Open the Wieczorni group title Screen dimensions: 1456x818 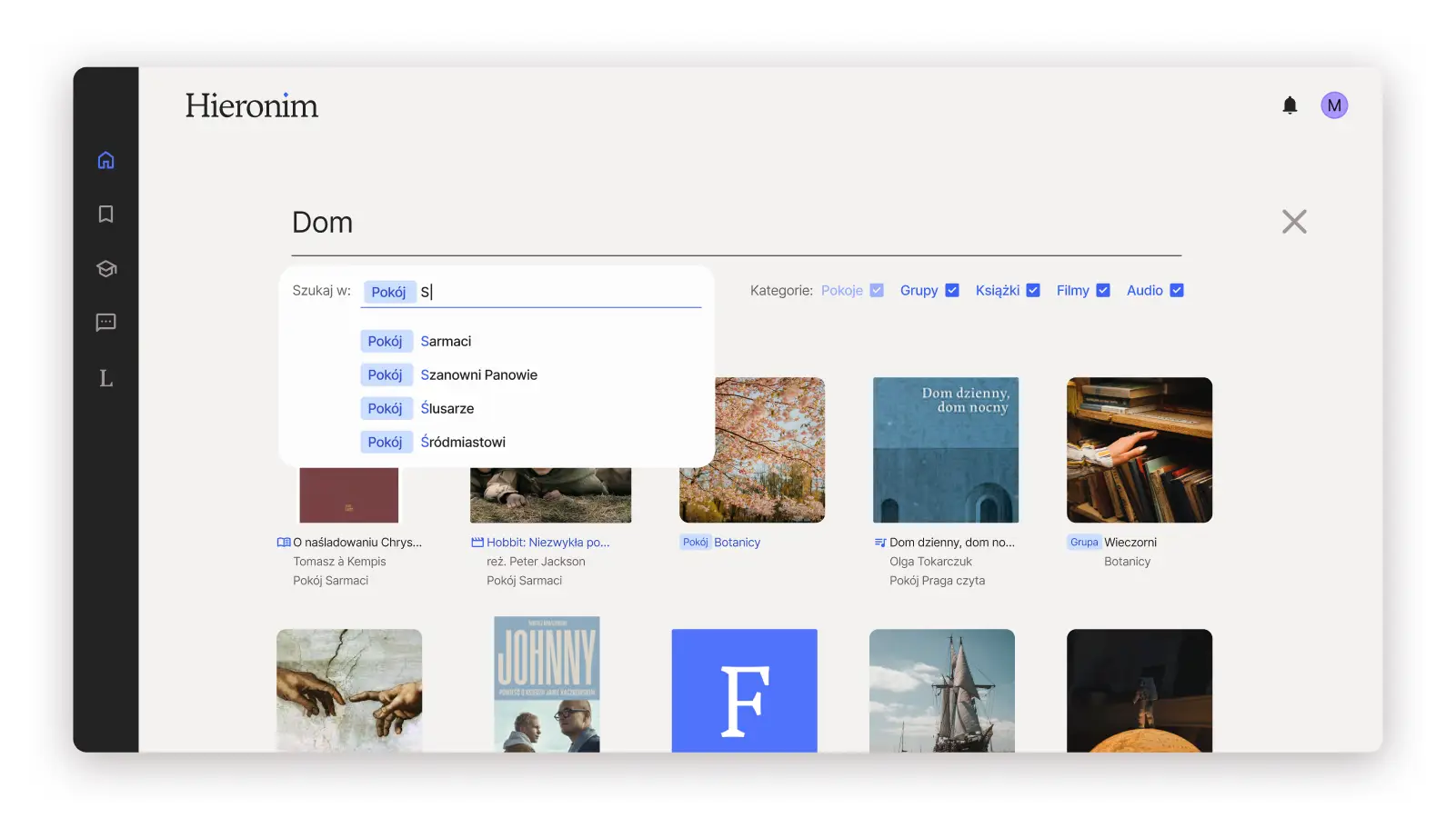(1130, 543)
